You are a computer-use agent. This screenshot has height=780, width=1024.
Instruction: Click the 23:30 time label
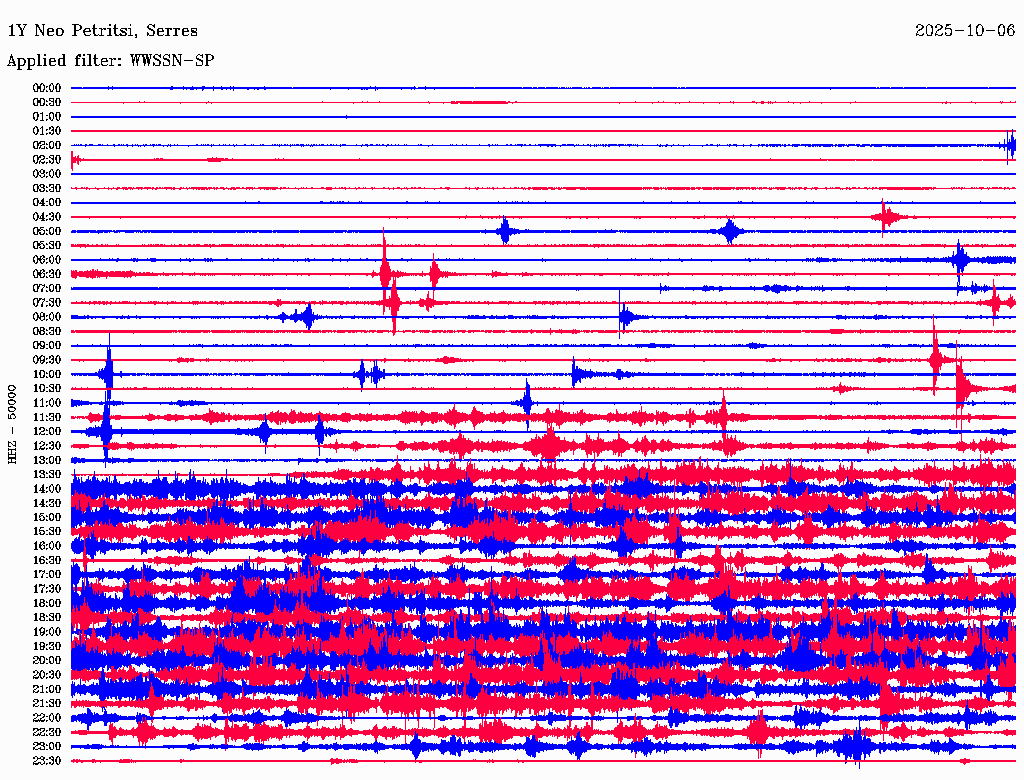pos(46,761)
